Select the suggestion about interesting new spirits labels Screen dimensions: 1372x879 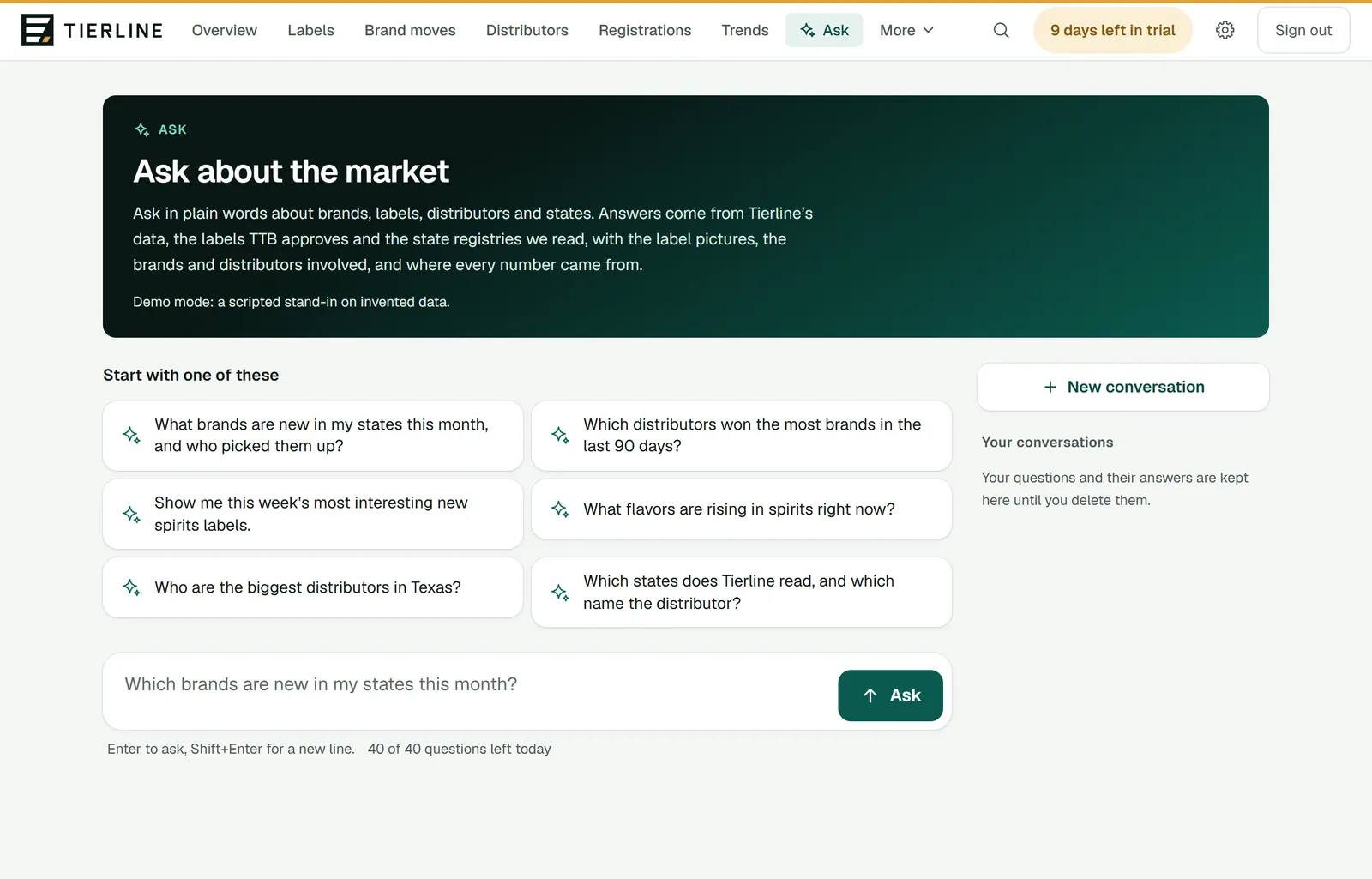point(313,514)
